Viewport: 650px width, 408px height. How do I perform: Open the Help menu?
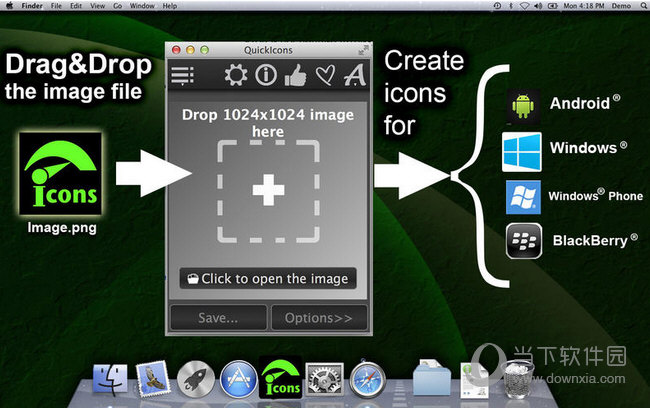tap(170, 6)
